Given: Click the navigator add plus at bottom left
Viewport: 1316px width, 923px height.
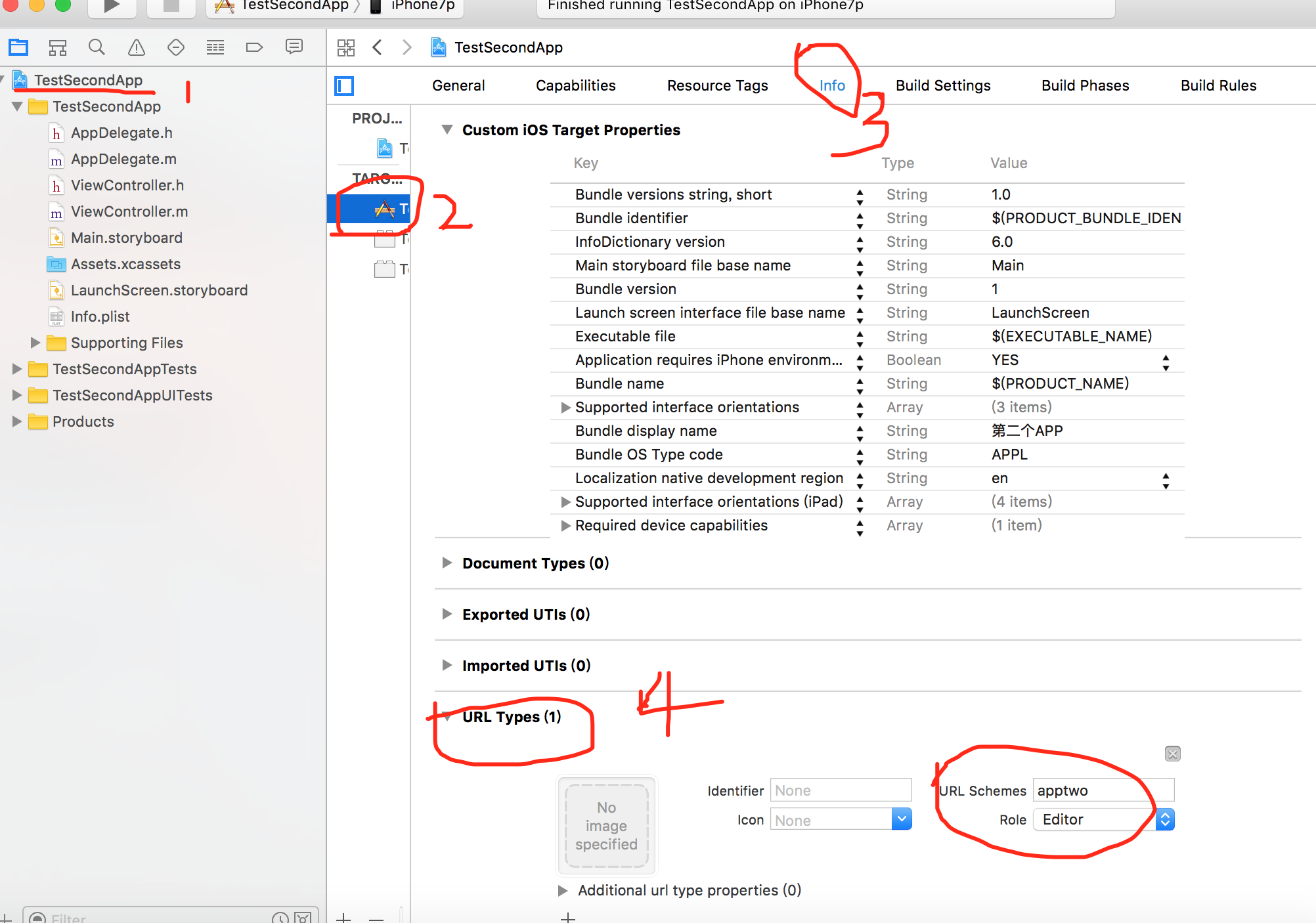Looking at the screenshot, I should [x=6, y=918].
